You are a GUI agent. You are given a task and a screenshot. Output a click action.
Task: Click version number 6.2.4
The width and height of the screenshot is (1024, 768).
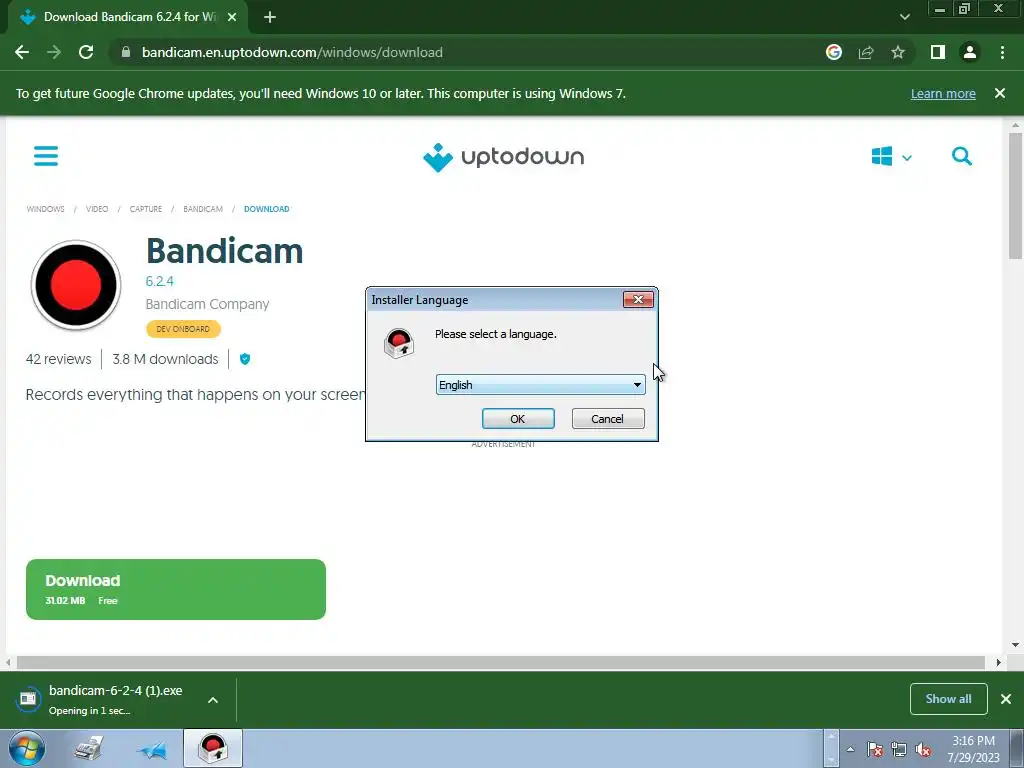pyautogui.click(x=159, y=281)
